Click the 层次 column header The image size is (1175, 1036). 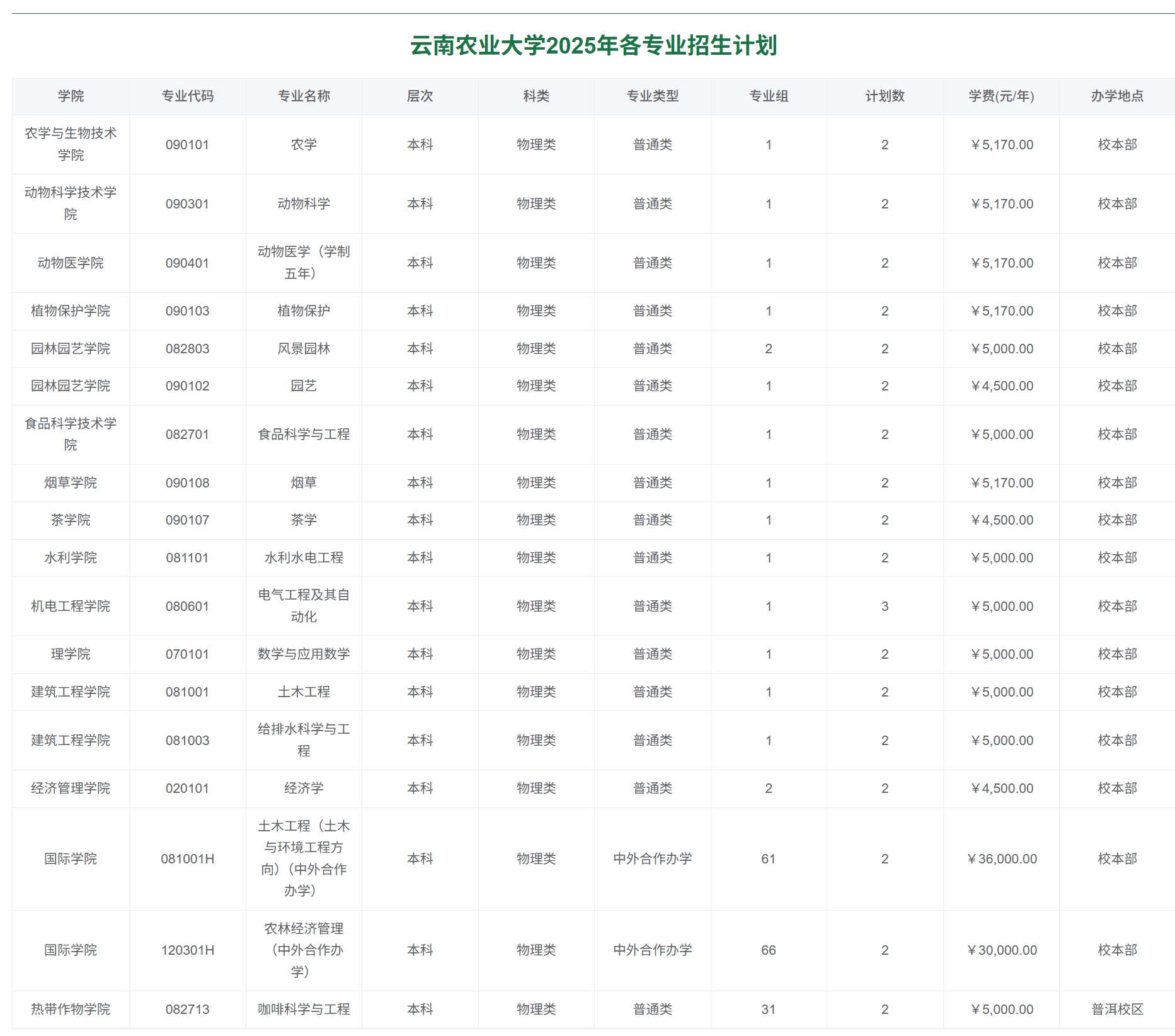pyautogui.click(x=420, y=96)
